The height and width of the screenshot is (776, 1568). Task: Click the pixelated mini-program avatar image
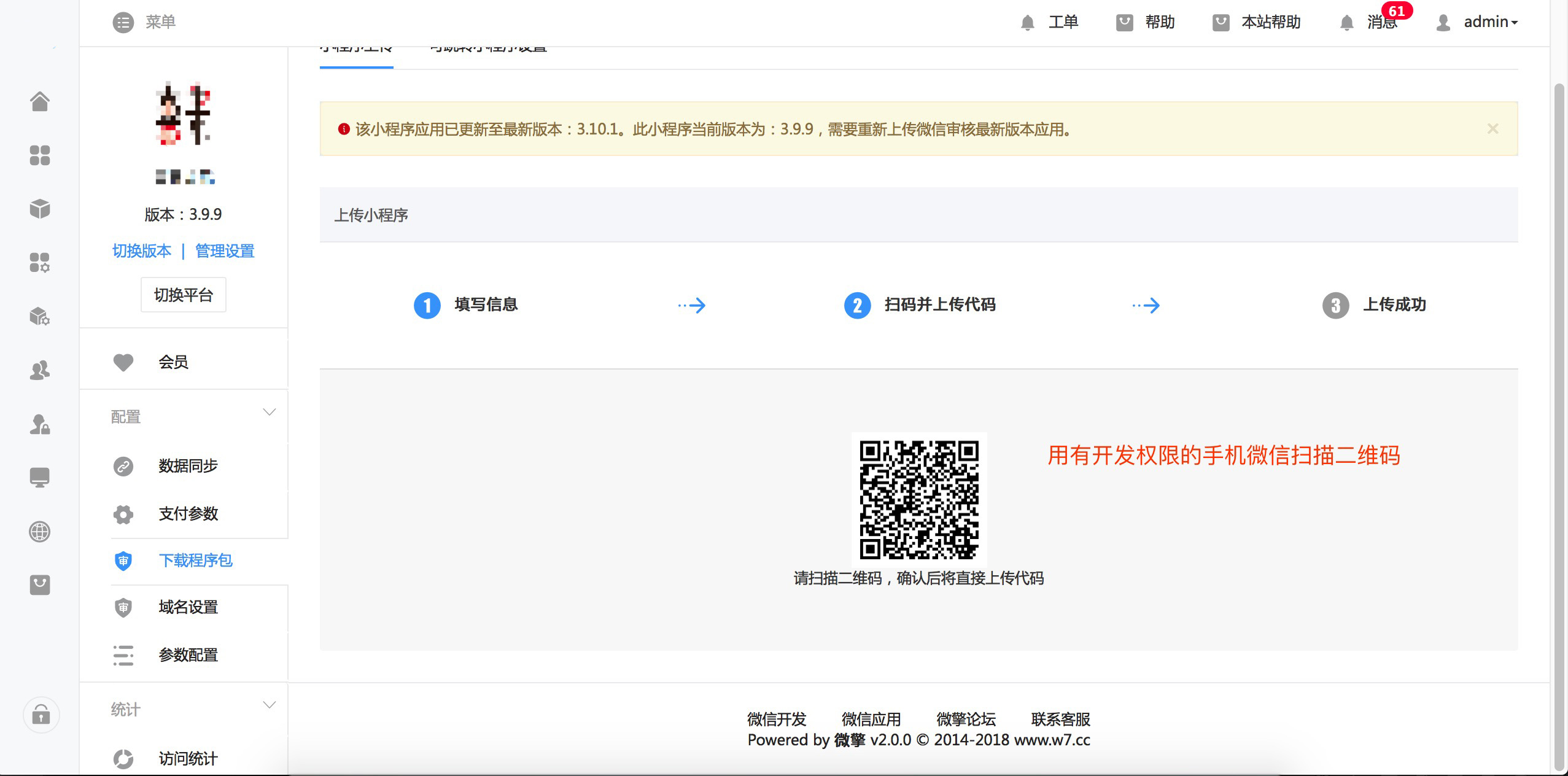tap(183, 114)
